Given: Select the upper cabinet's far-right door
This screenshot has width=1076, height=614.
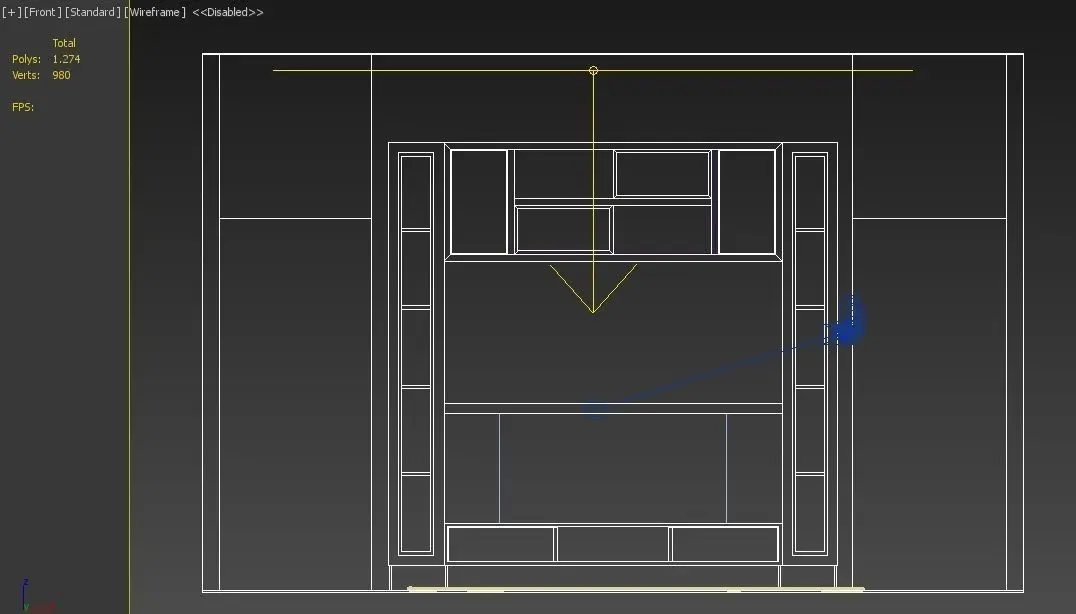Looking at the screenshot, I should tap(747, 202).
